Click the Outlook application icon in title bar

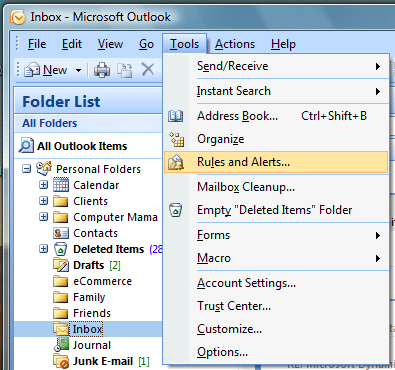click(x=17, y=16)
